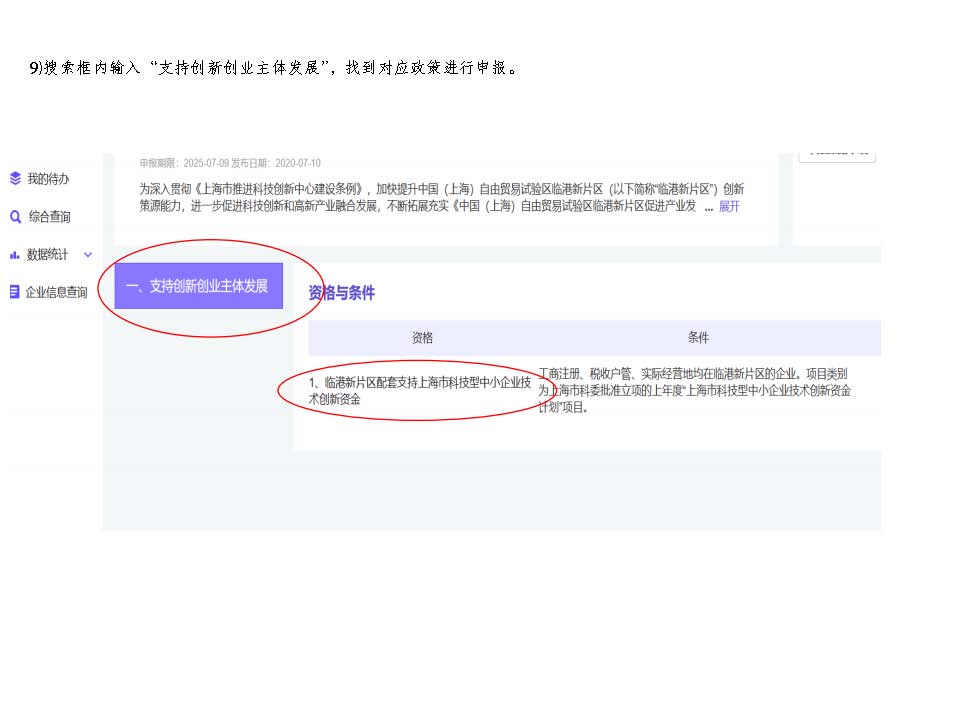Image resolution: width=960 pixels, height=719 pixels.
Task: Click the 资格与条件 section heading
Action: tap(341, 293)
